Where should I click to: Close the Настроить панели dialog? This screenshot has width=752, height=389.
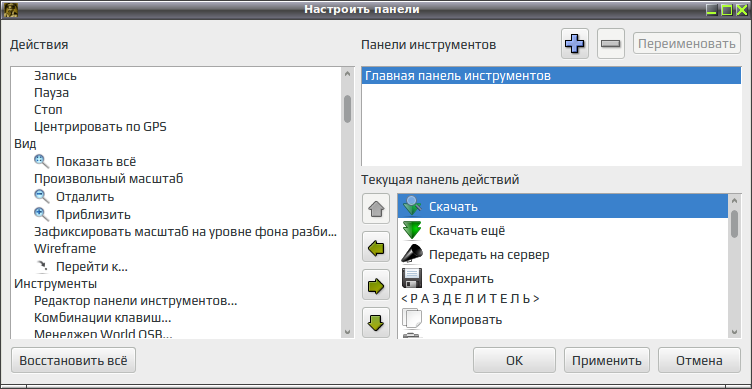pos(741,10)
